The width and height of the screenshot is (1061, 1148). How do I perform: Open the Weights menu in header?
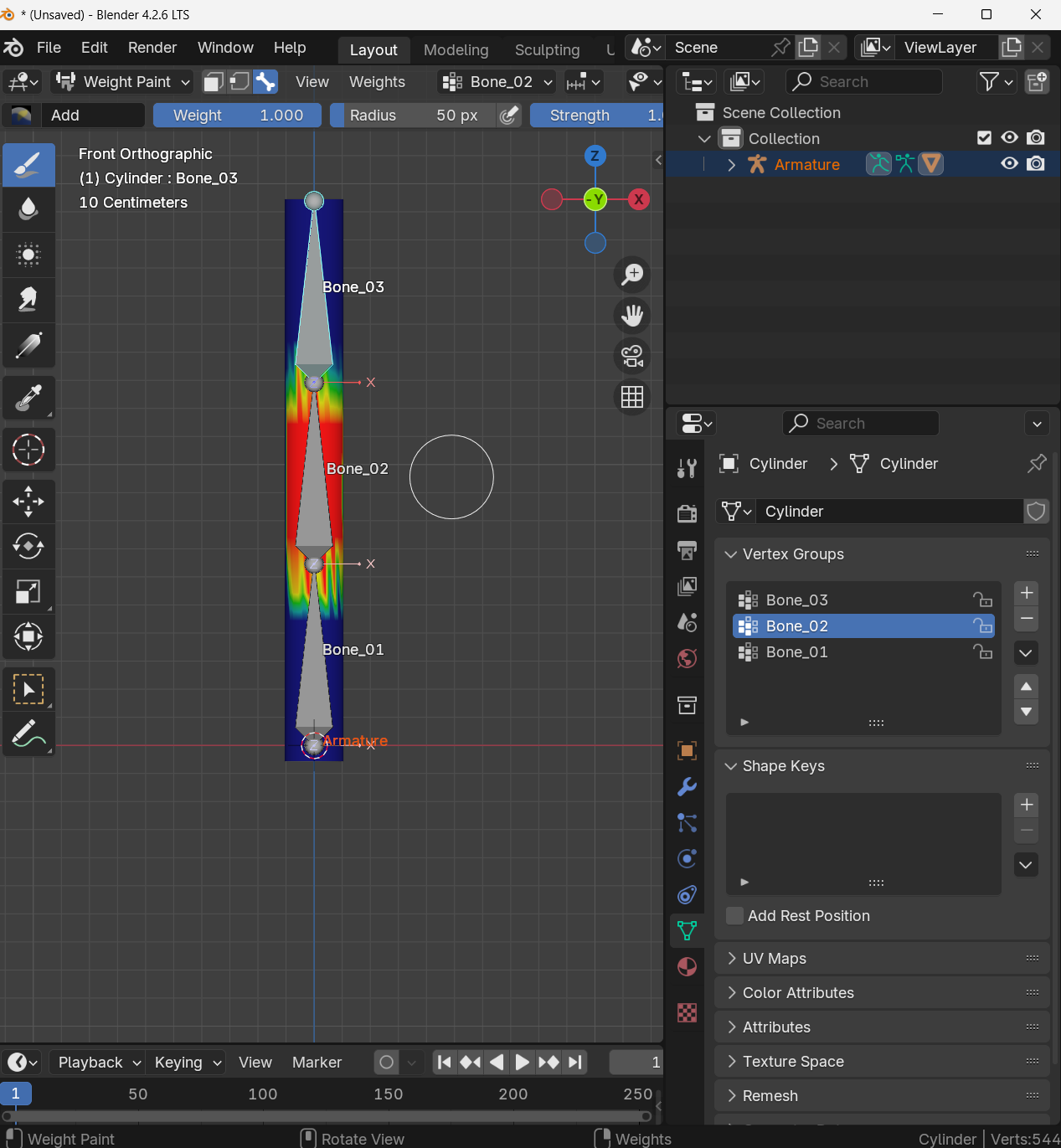[377, 82]
